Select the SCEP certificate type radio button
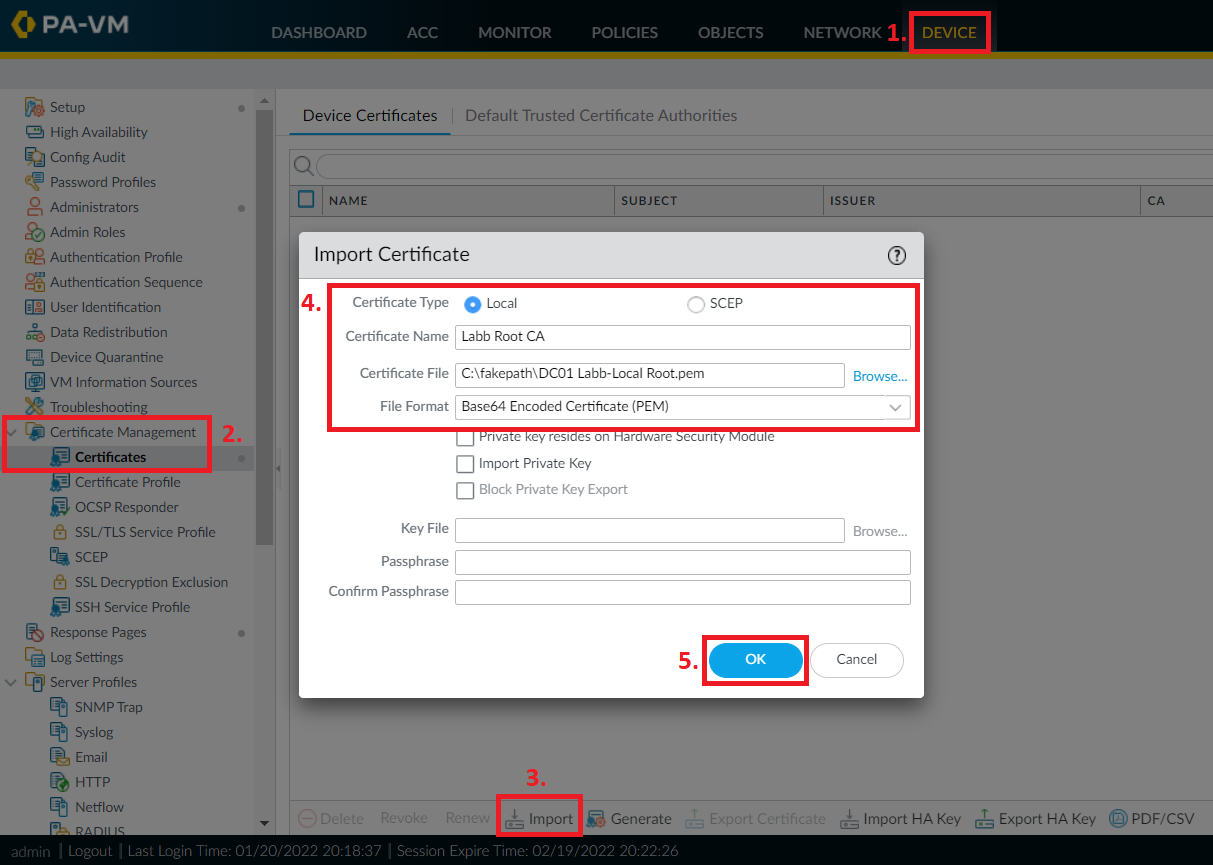This screenshot has width=1213, height=865. point(696,303)
